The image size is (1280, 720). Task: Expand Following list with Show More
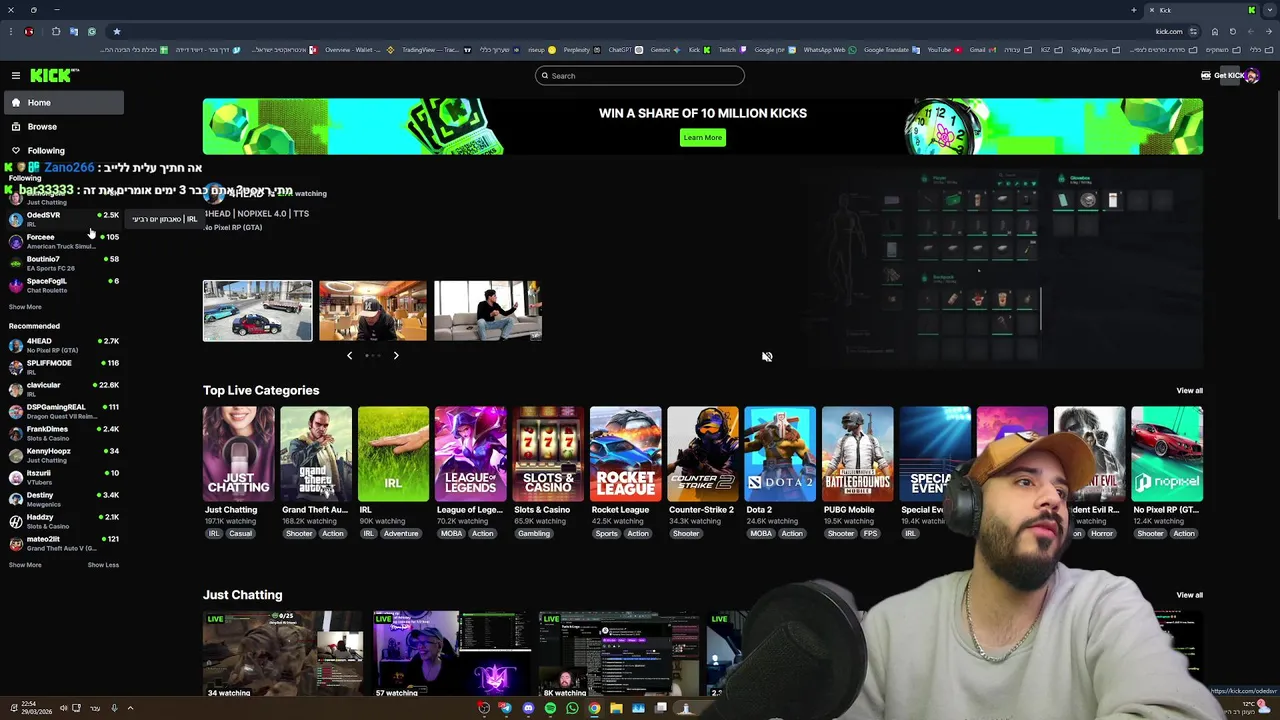pos(25,307)
